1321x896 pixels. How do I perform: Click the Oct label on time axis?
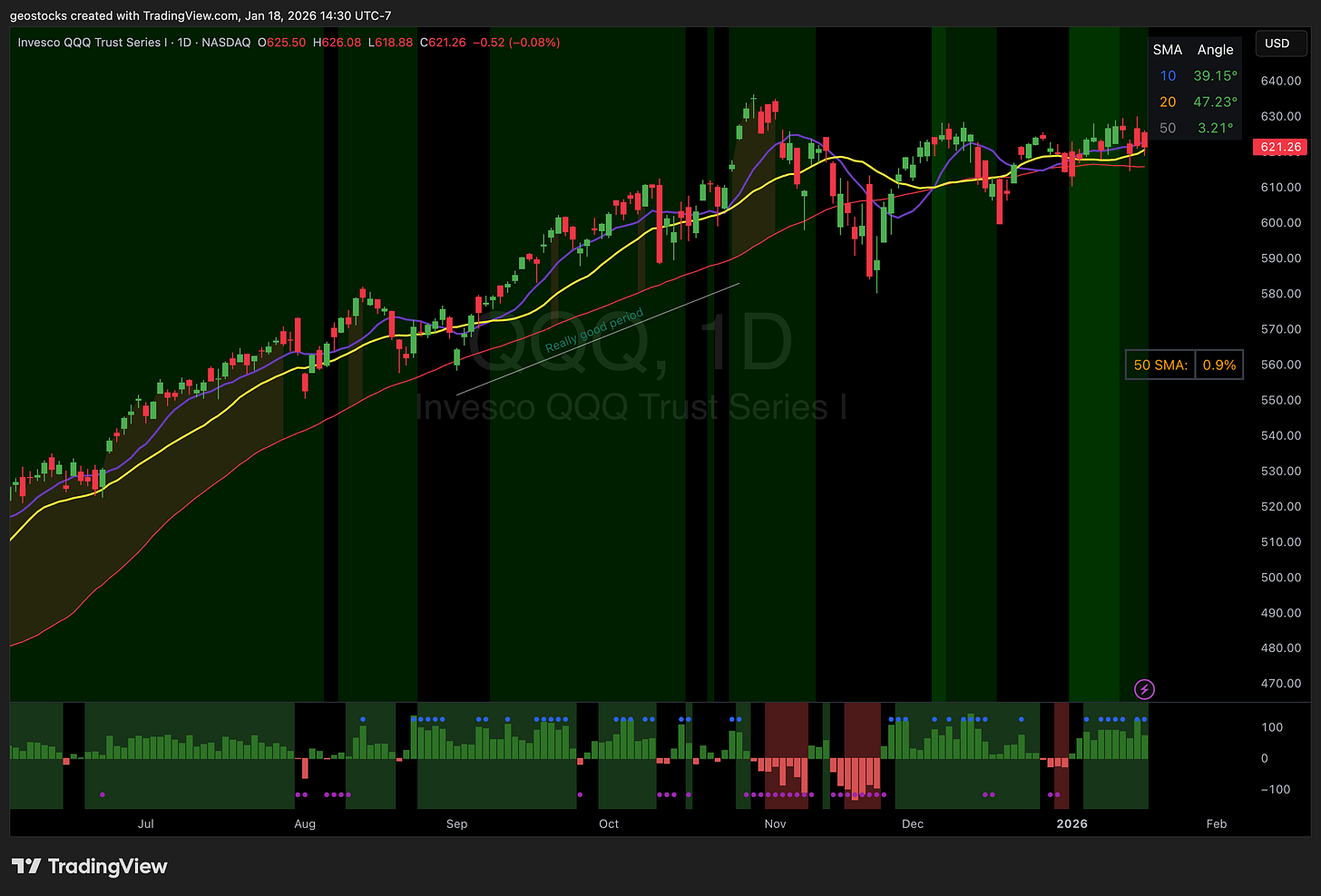click(609, 823)
